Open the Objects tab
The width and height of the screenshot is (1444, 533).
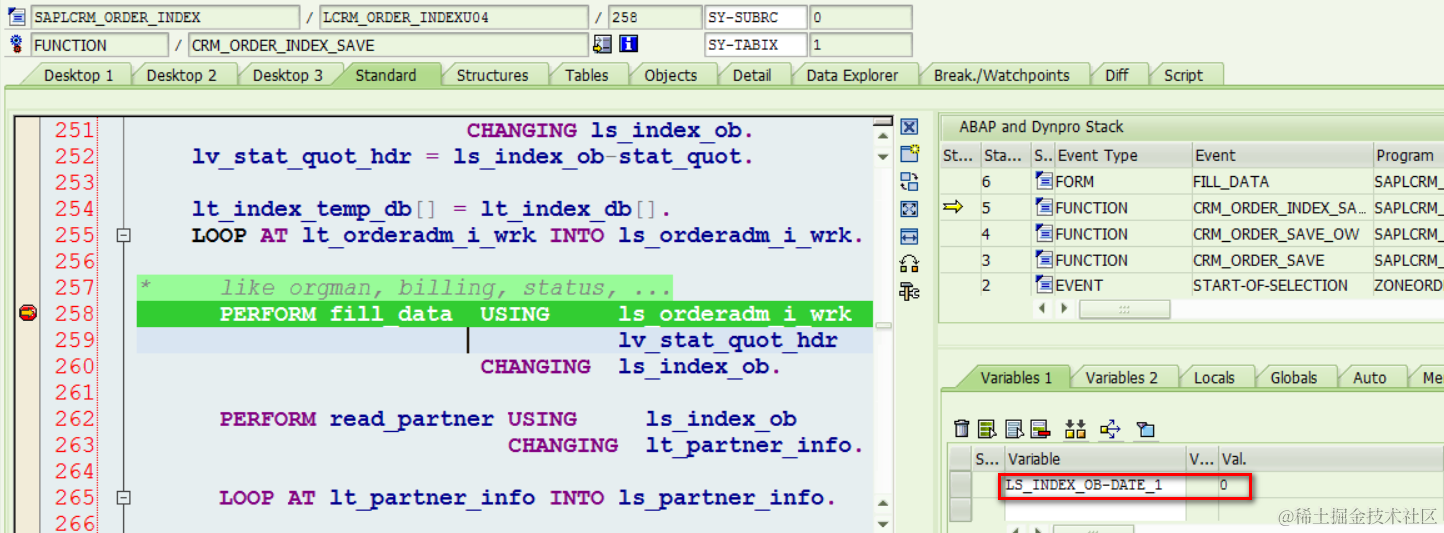pyautogui.click(x=670, y=75)
